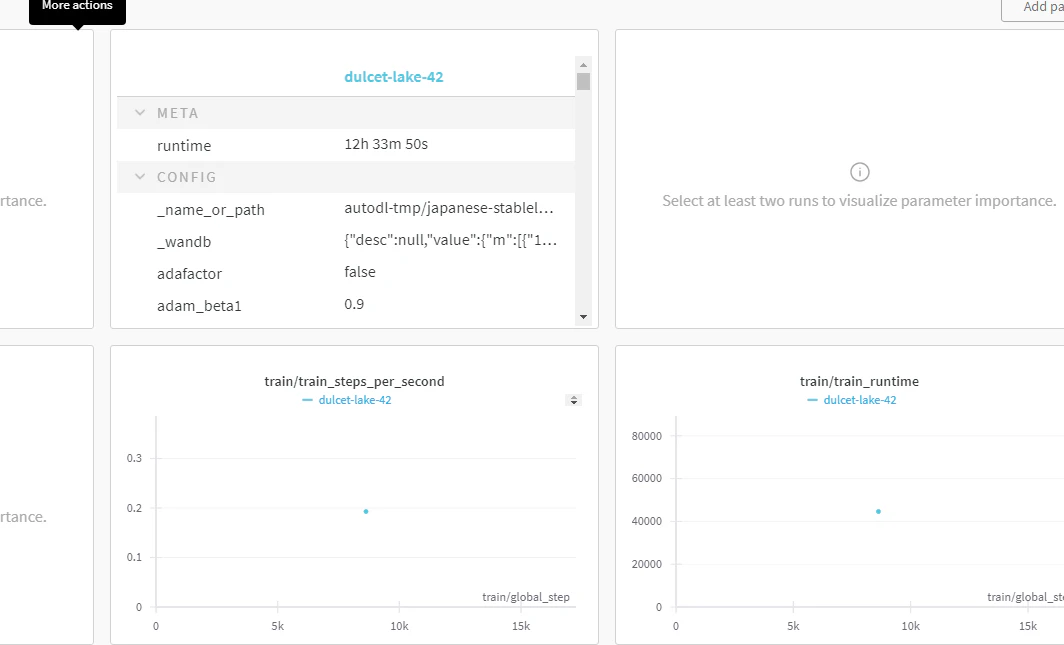This screenshot has width=1064, height=645.
Task: Select the runtime row value 12h 33m 50s
Action: 386,144
